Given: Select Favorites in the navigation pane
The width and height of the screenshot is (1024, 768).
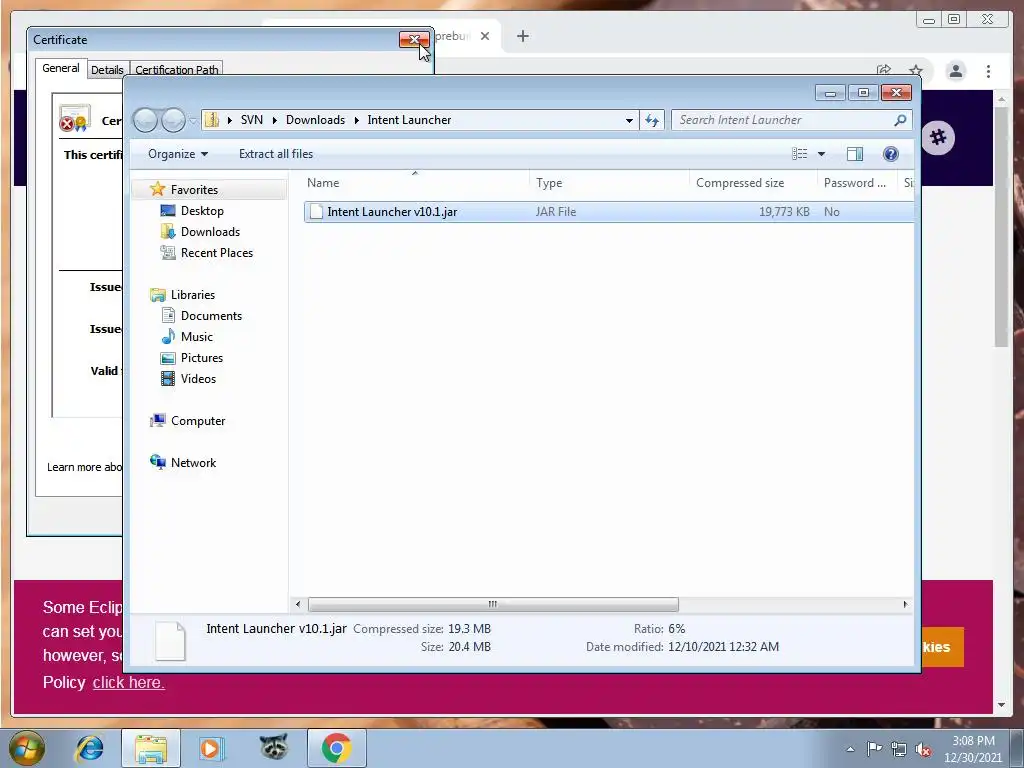Looking at the screenshot, I should pyautogui.click(x=194, y=189).
